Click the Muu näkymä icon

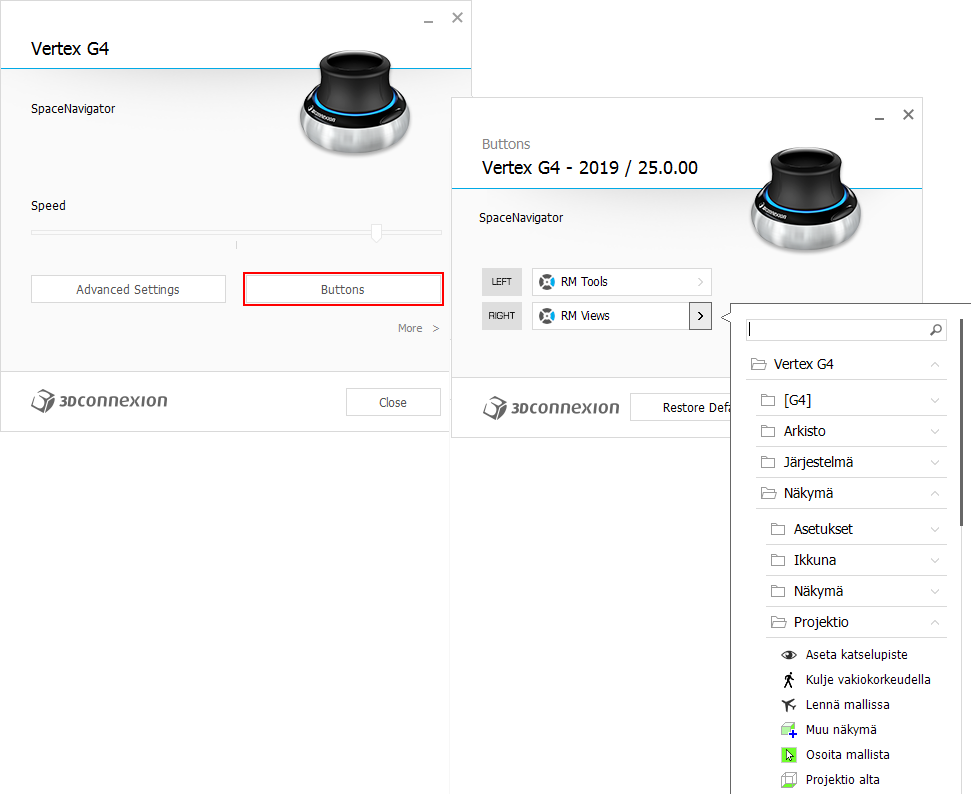[x=788, y=730]
